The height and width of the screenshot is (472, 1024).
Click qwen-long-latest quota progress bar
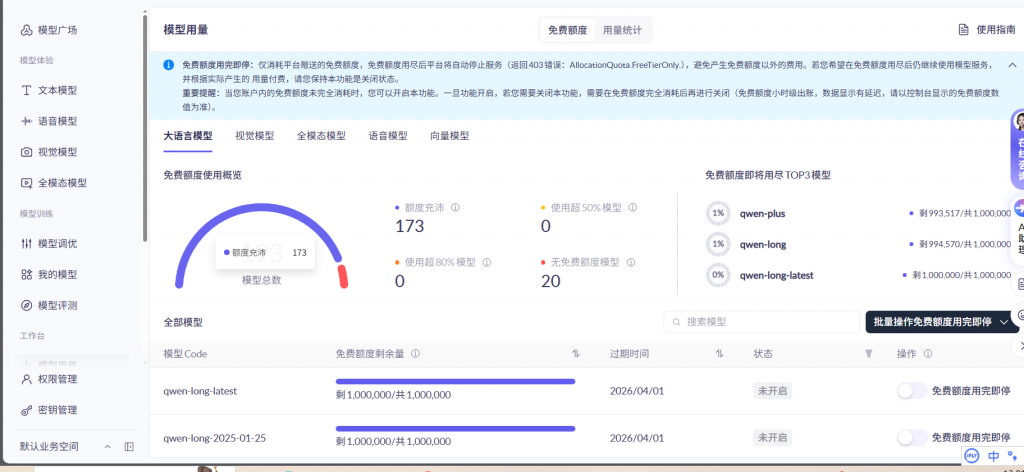coord(455,381)
